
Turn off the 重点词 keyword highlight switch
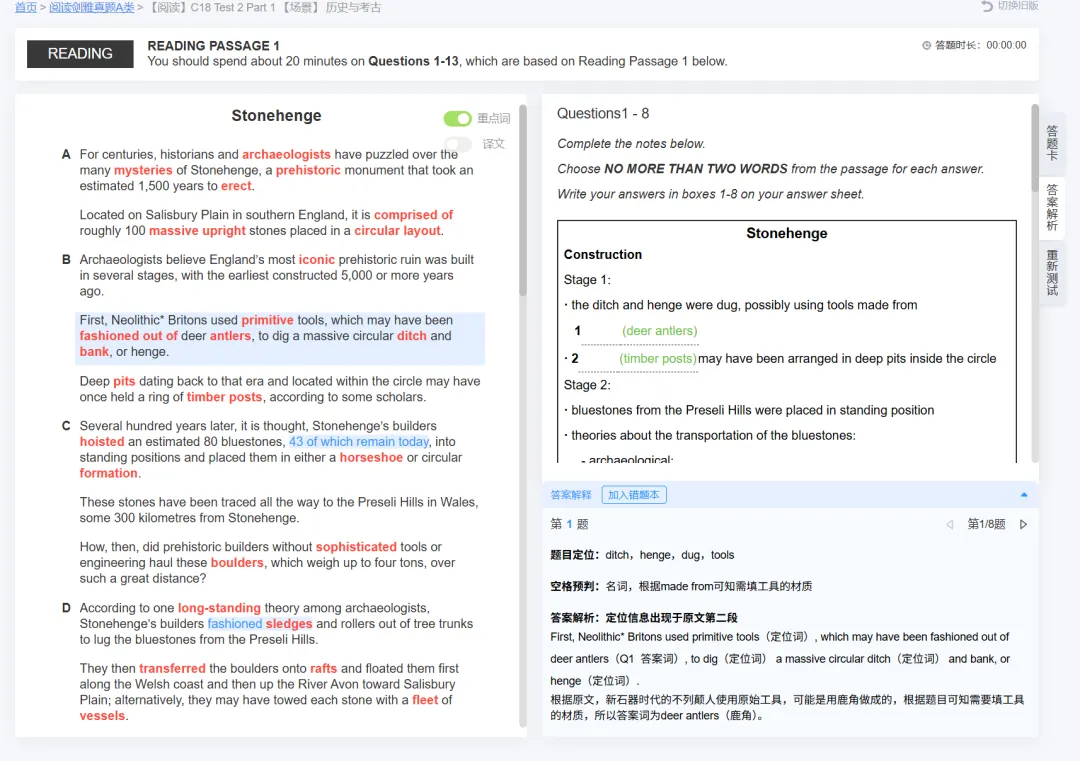tap(457, 118)
